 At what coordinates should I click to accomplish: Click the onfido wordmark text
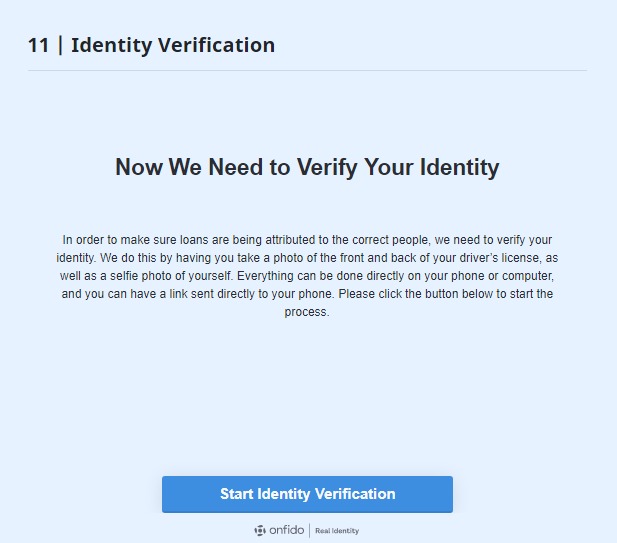point(286,530)
